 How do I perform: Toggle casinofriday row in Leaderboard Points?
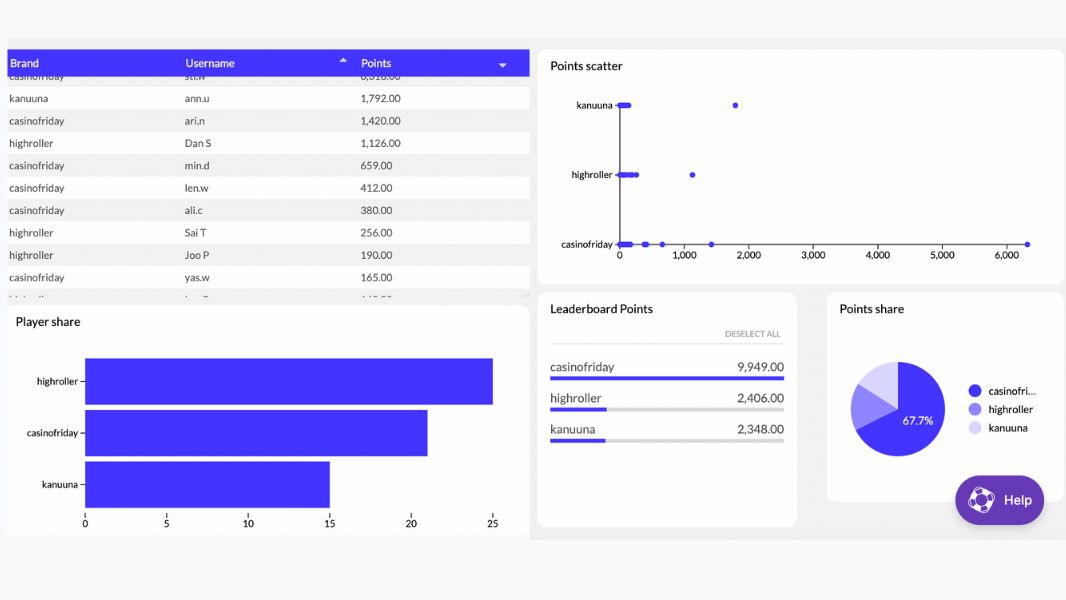click(667, 368)
